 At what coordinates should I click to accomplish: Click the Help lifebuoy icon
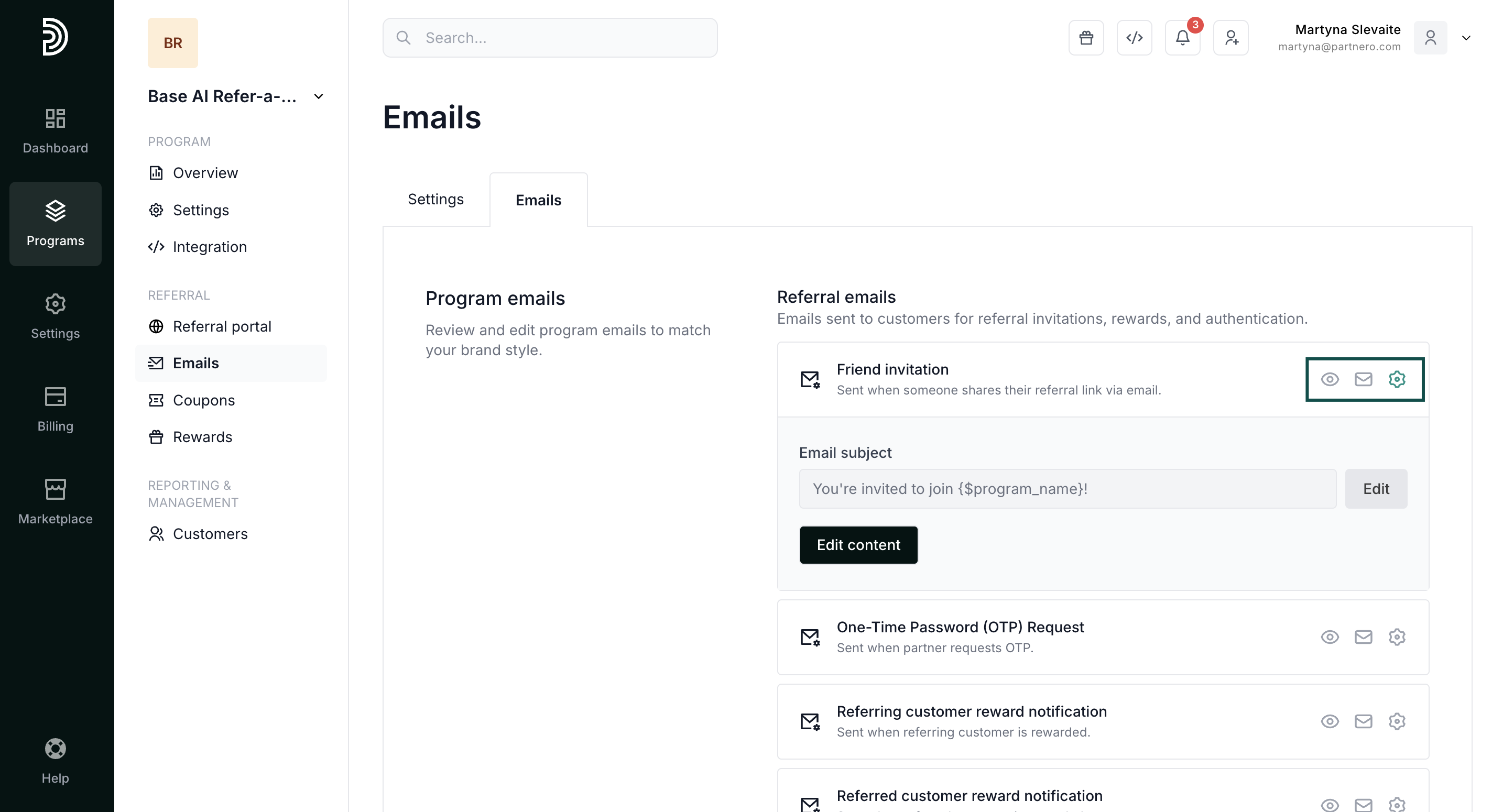coord(56,749)
